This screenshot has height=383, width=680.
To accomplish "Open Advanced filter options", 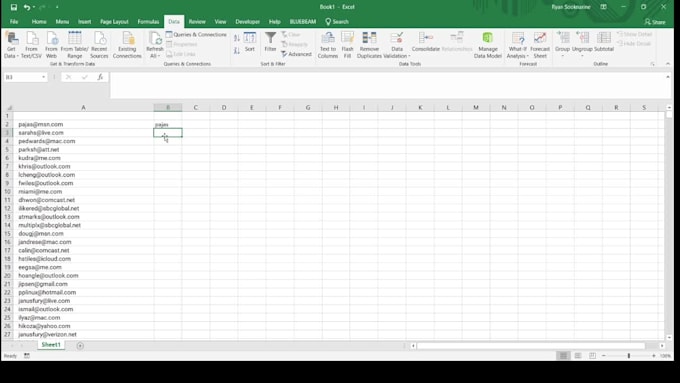I will 296,54.
